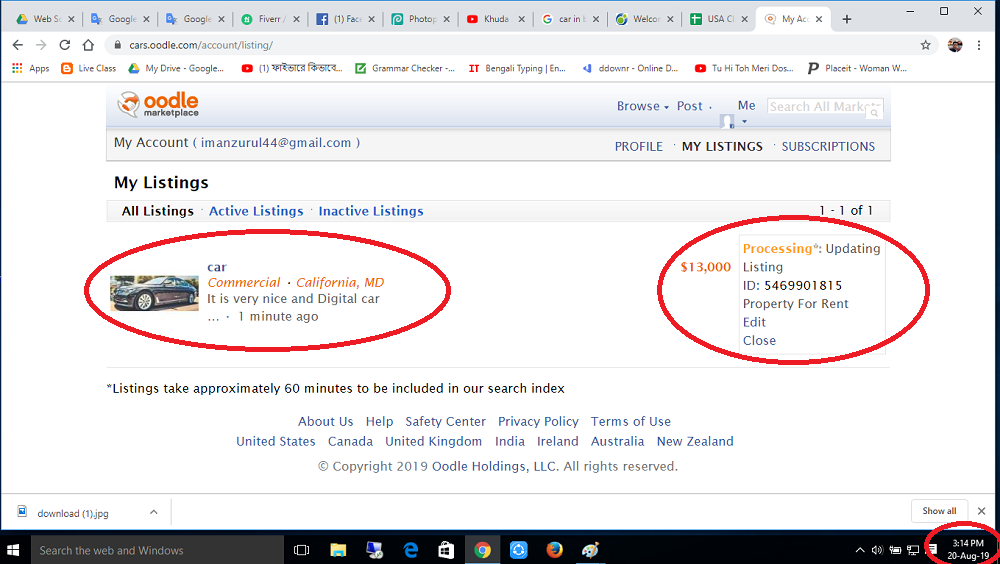
Task: Open the browser home page icon
Action: [x=88, y=45]
